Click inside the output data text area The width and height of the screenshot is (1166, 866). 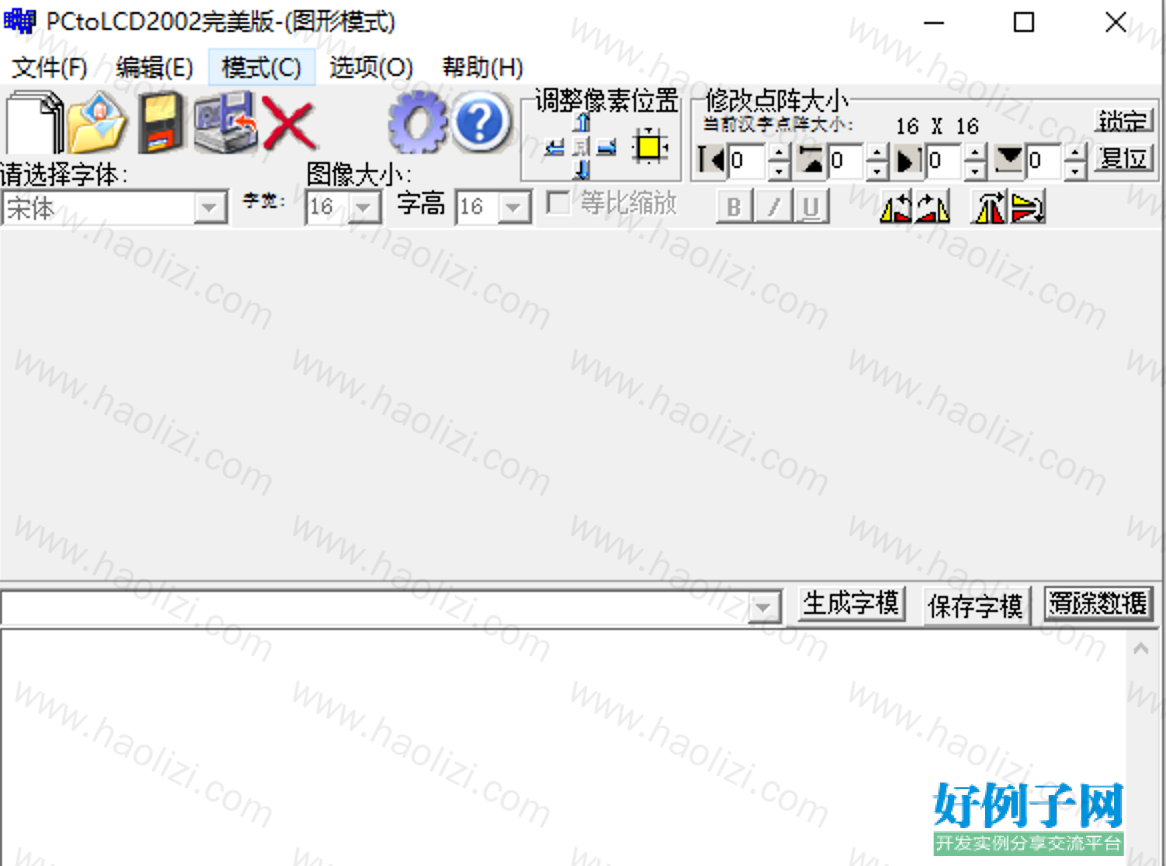click(563, 747)
